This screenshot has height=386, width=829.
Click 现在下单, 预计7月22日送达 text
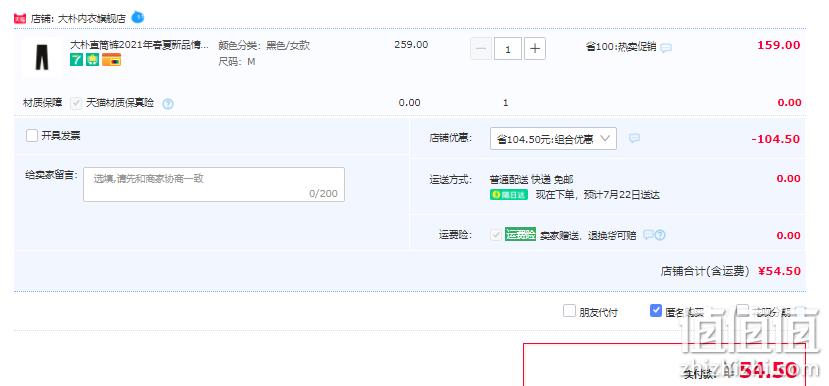pos(598,195)
